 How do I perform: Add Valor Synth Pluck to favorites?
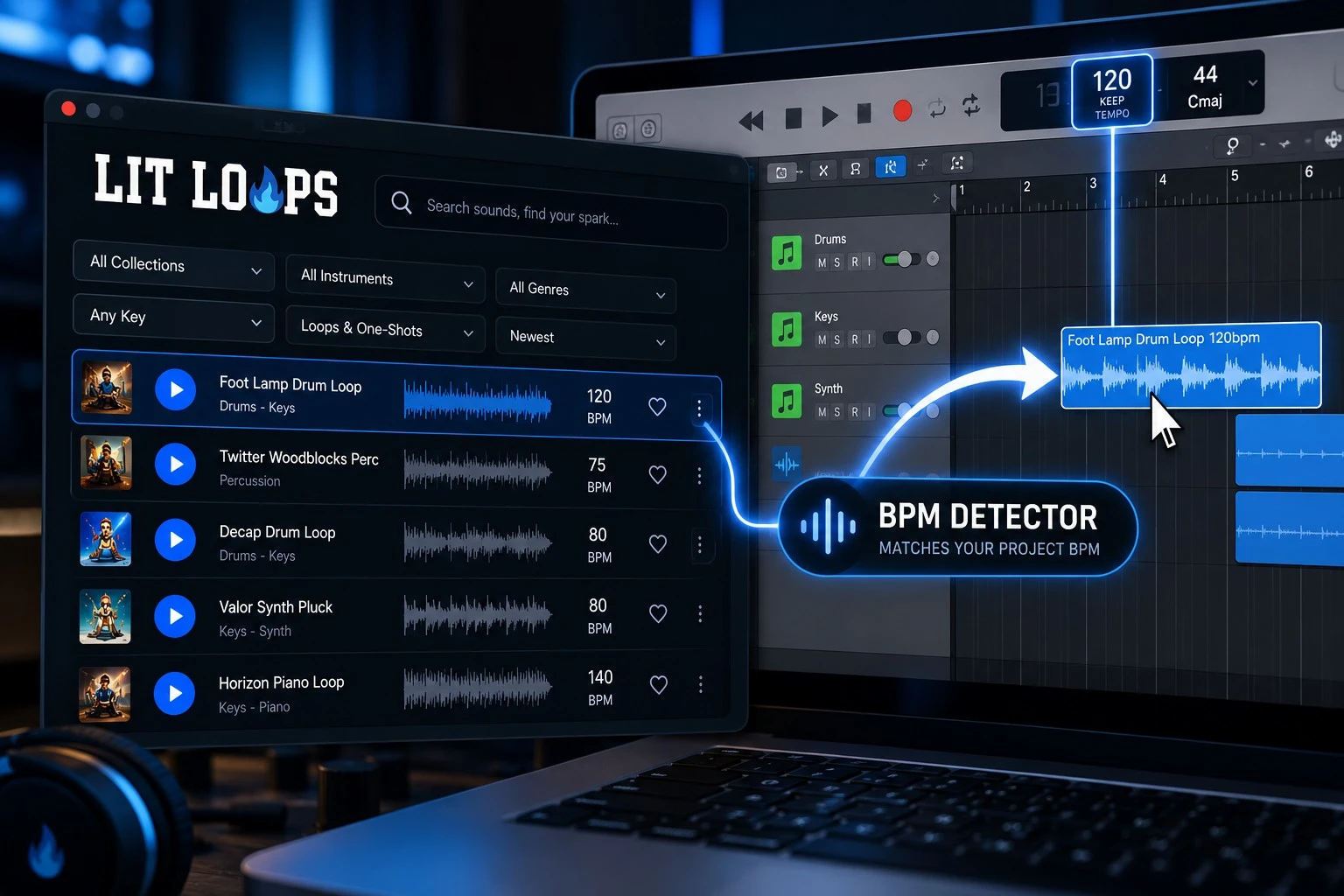tap(658, 614)
